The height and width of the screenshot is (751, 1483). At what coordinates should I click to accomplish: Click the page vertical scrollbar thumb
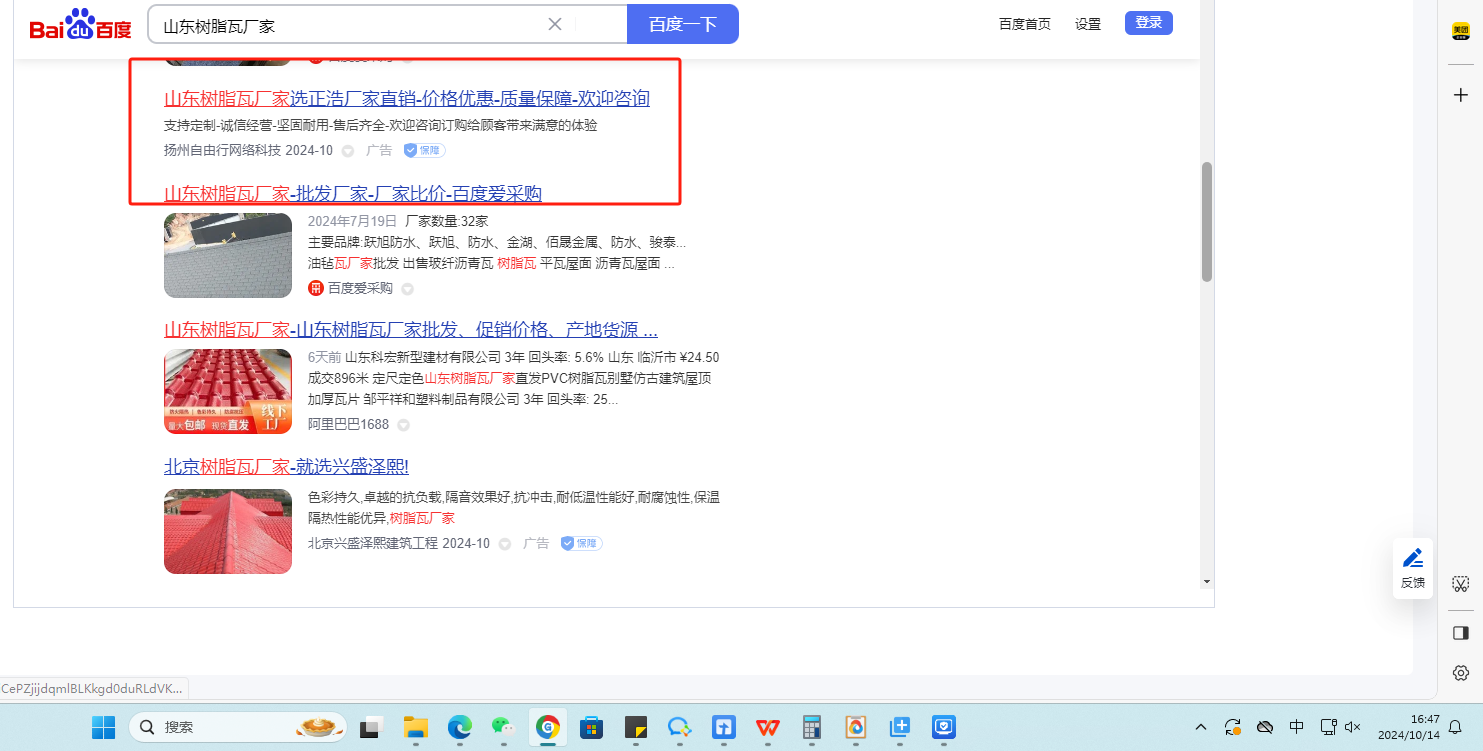[1206, 220]
